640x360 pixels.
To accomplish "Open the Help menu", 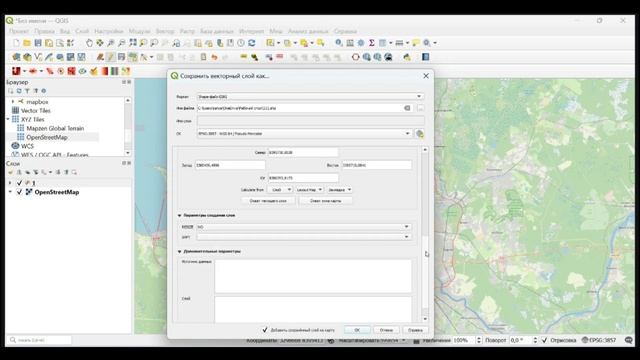I will [x=345, y=31].
